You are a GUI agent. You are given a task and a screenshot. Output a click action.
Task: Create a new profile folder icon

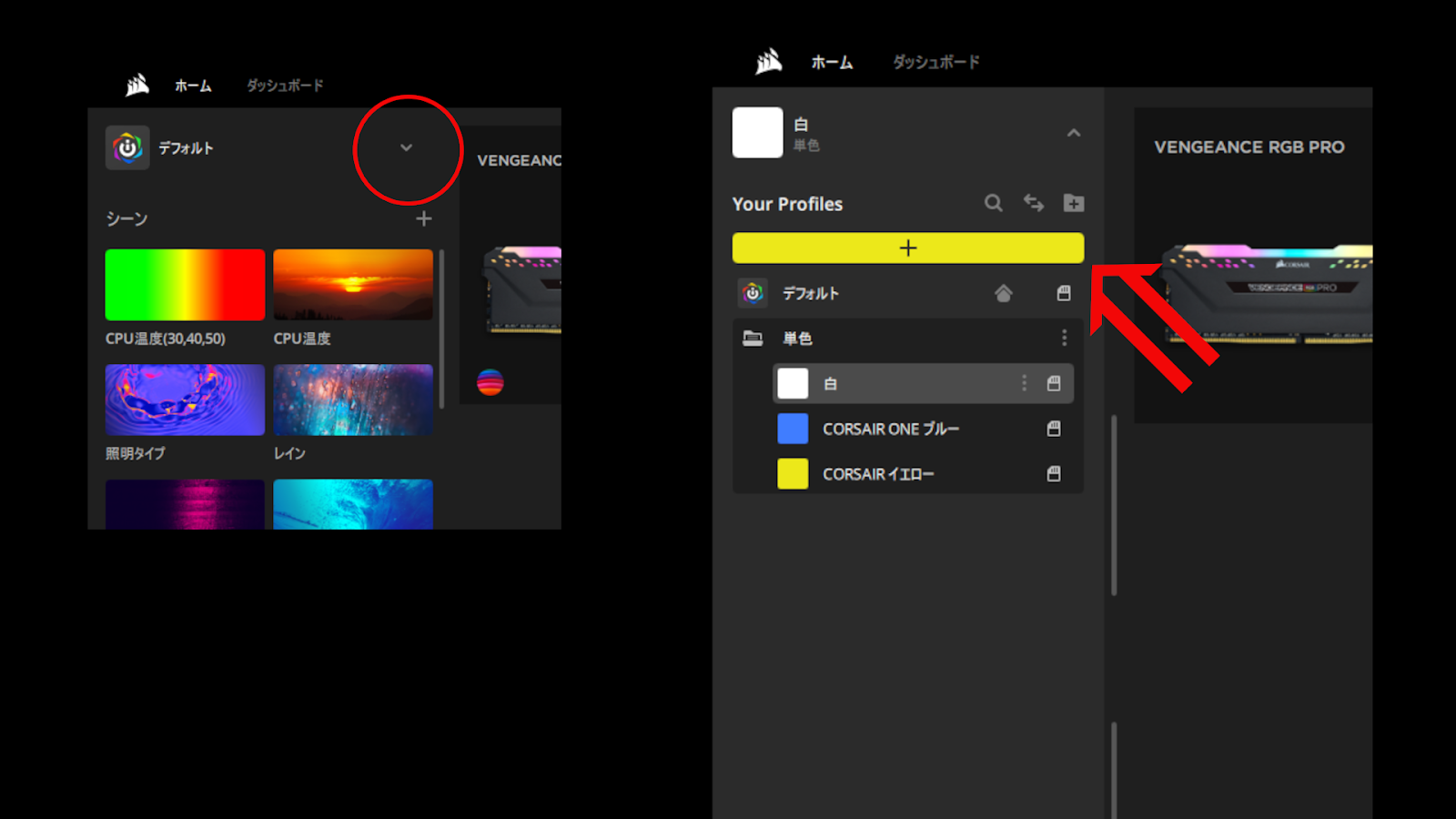tap(1074, 203)
